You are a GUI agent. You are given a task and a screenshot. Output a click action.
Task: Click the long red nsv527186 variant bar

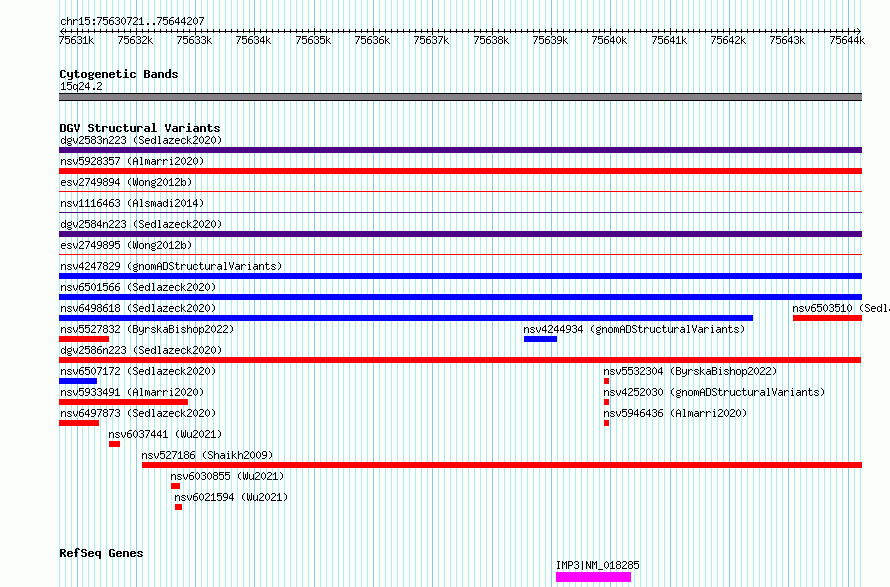click(502, 465)
